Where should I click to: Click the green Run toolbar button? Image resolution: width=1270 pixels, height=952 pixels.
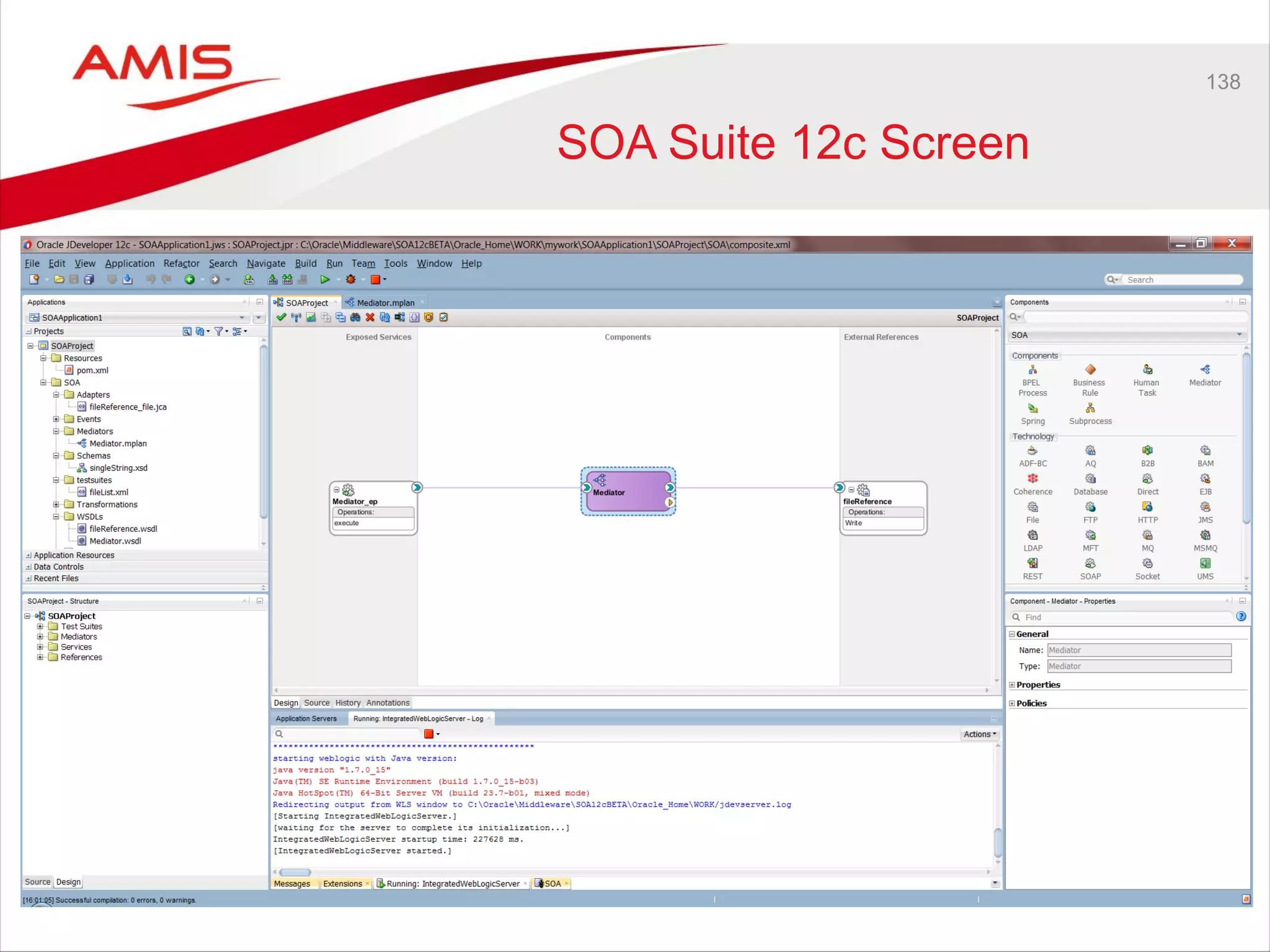coord(324,280)
